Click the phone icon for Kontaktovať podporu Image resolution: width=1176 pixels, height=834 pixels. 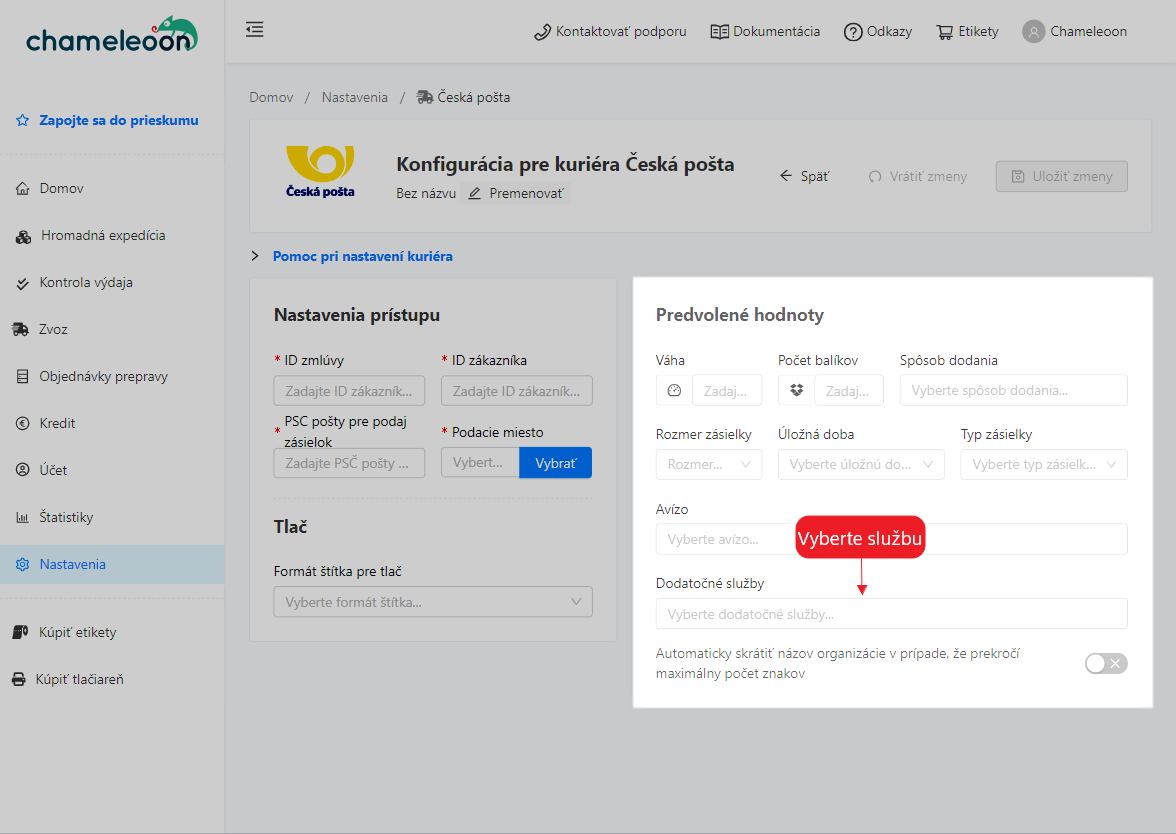543,32
